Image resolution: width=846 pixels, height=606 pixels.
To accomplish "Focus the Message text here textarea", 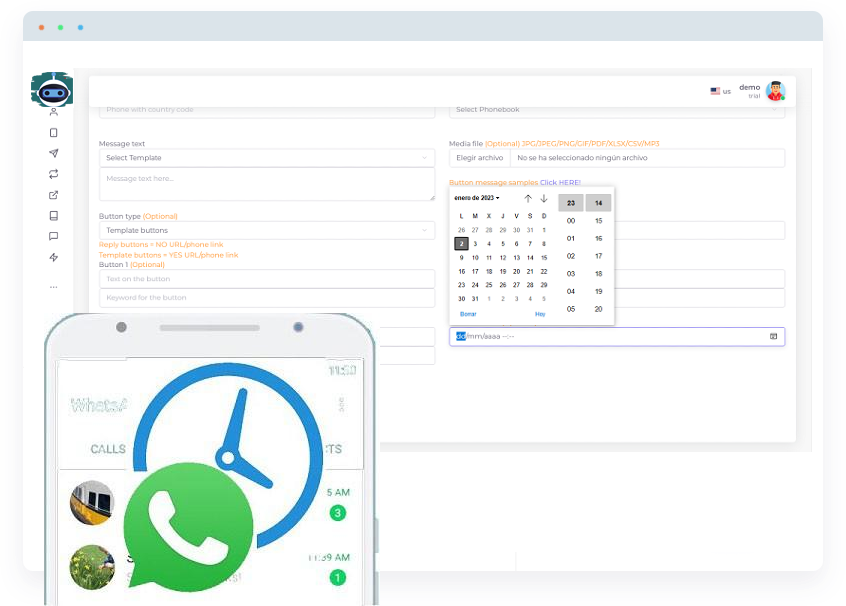I will point(267,184).
